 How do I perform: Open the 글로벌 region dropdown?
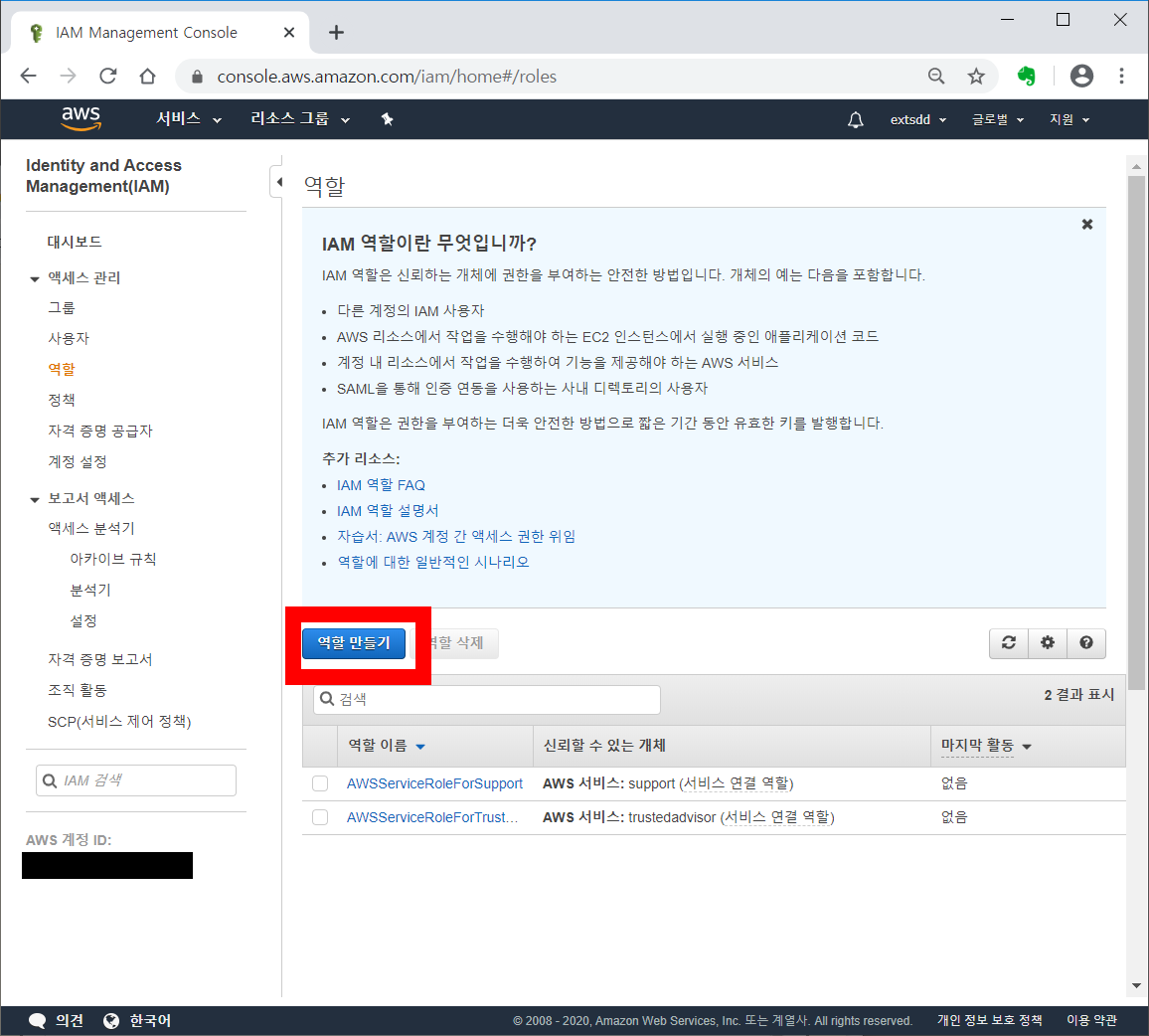(998, 119)
